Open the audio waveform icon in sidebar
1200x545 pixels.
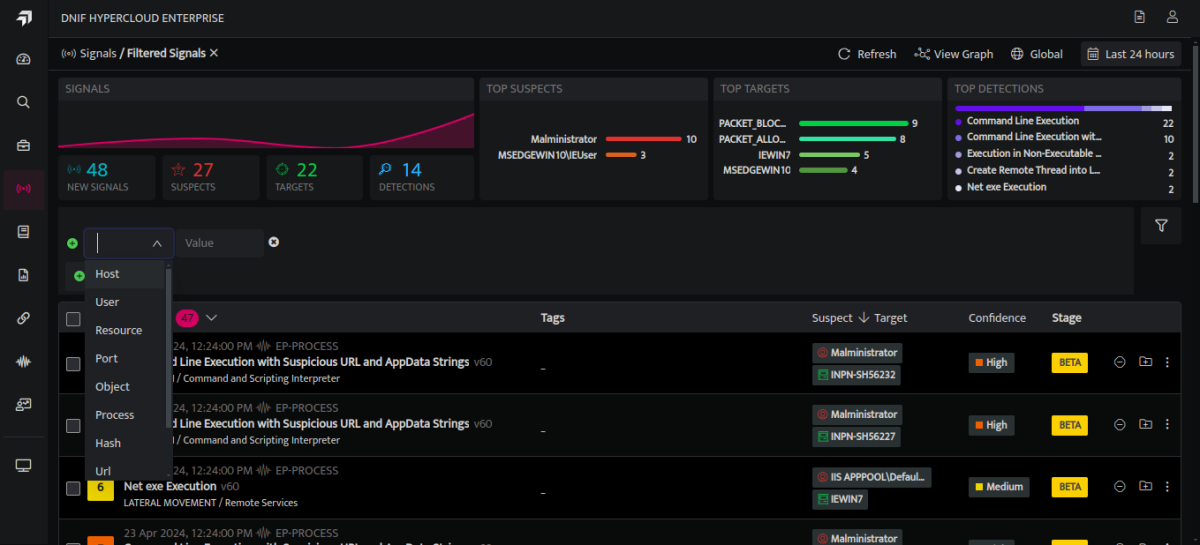pyautogui.click(x=24, y=361)
